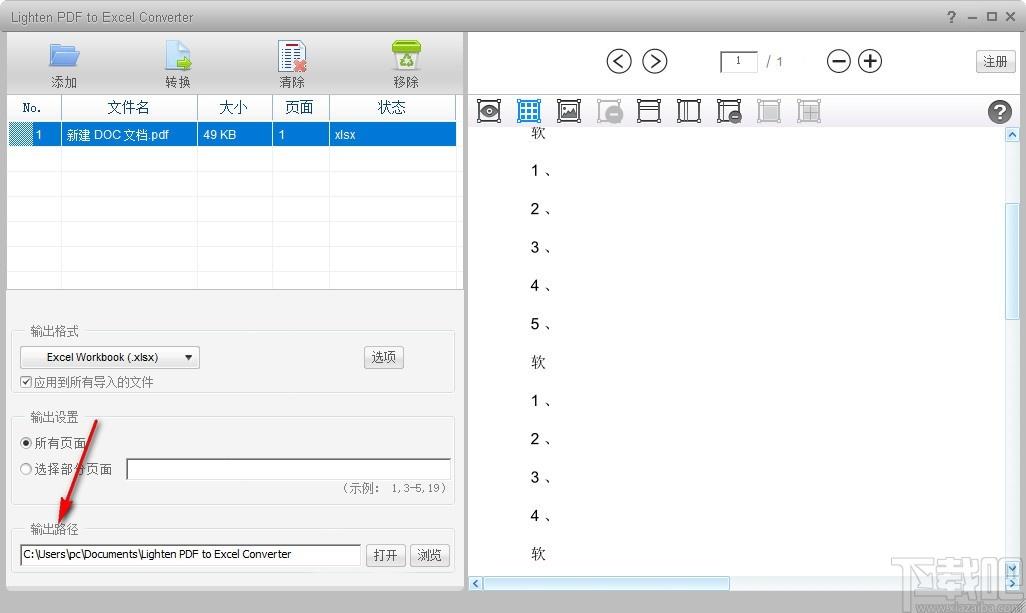This screenshot has height=613, width=1026.
Task: Click the 移除 (Remove) trash icon
Action: pos(406,56)
